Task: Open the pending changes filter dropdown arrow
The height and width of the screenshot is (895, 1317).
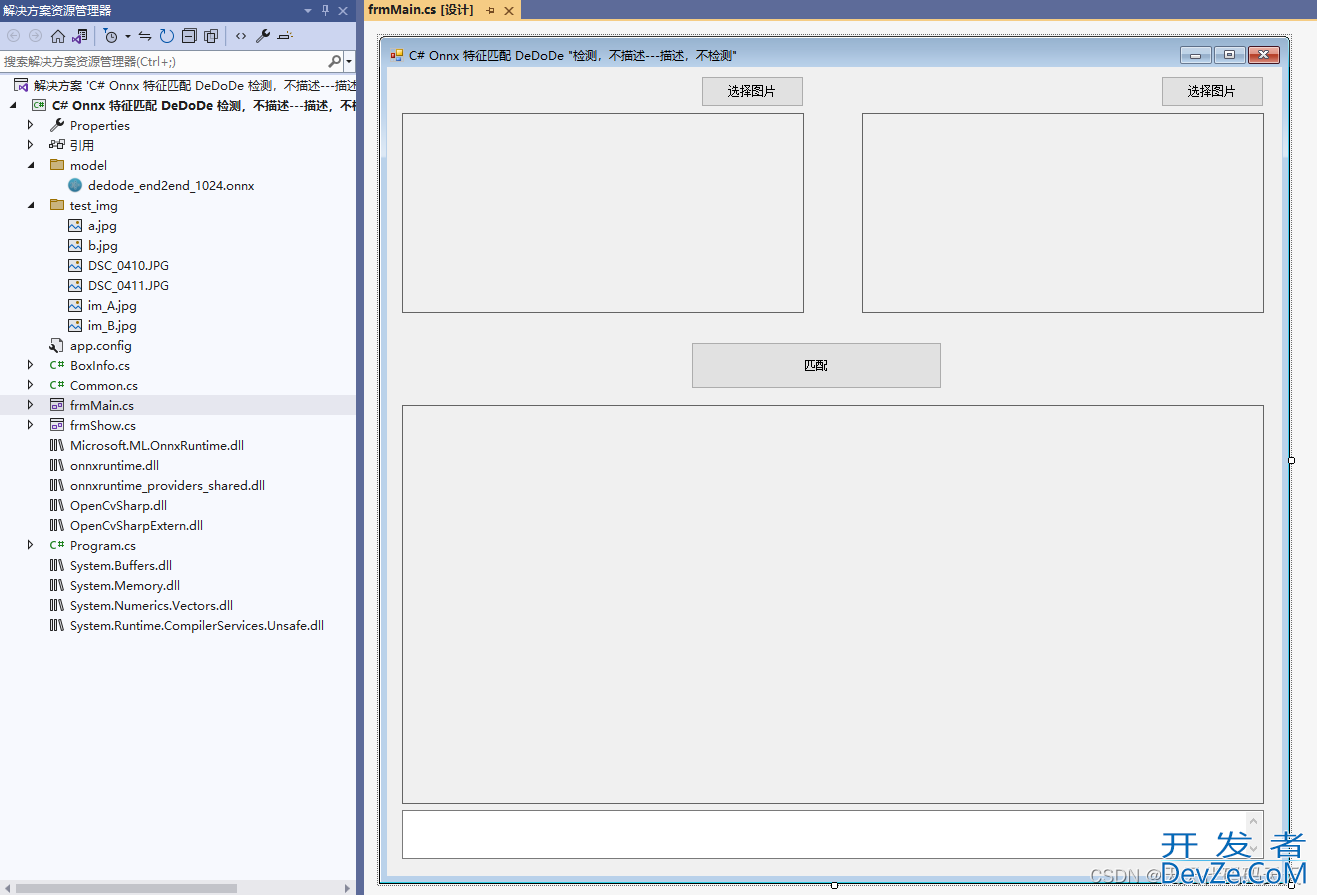Action: [128, 36]
